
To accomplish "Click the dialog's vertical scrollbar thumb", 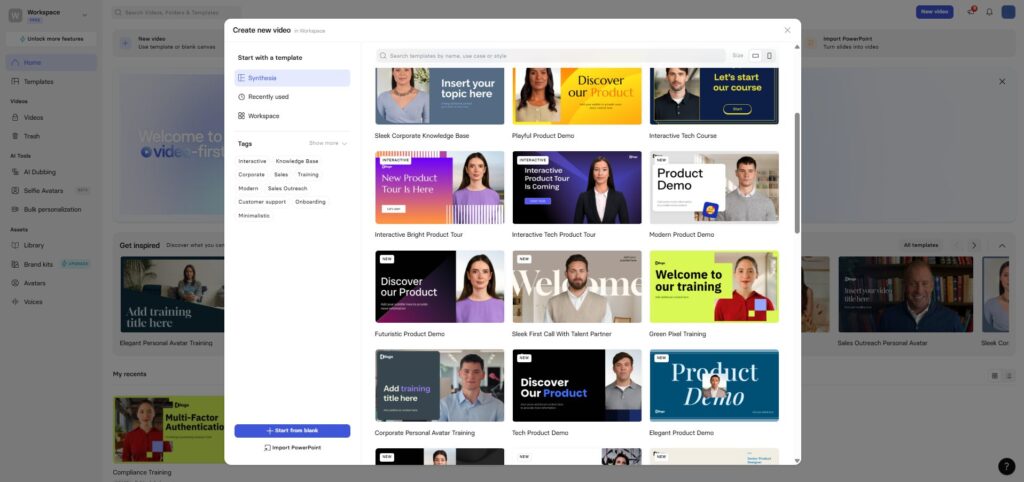I will pos(797,173).
